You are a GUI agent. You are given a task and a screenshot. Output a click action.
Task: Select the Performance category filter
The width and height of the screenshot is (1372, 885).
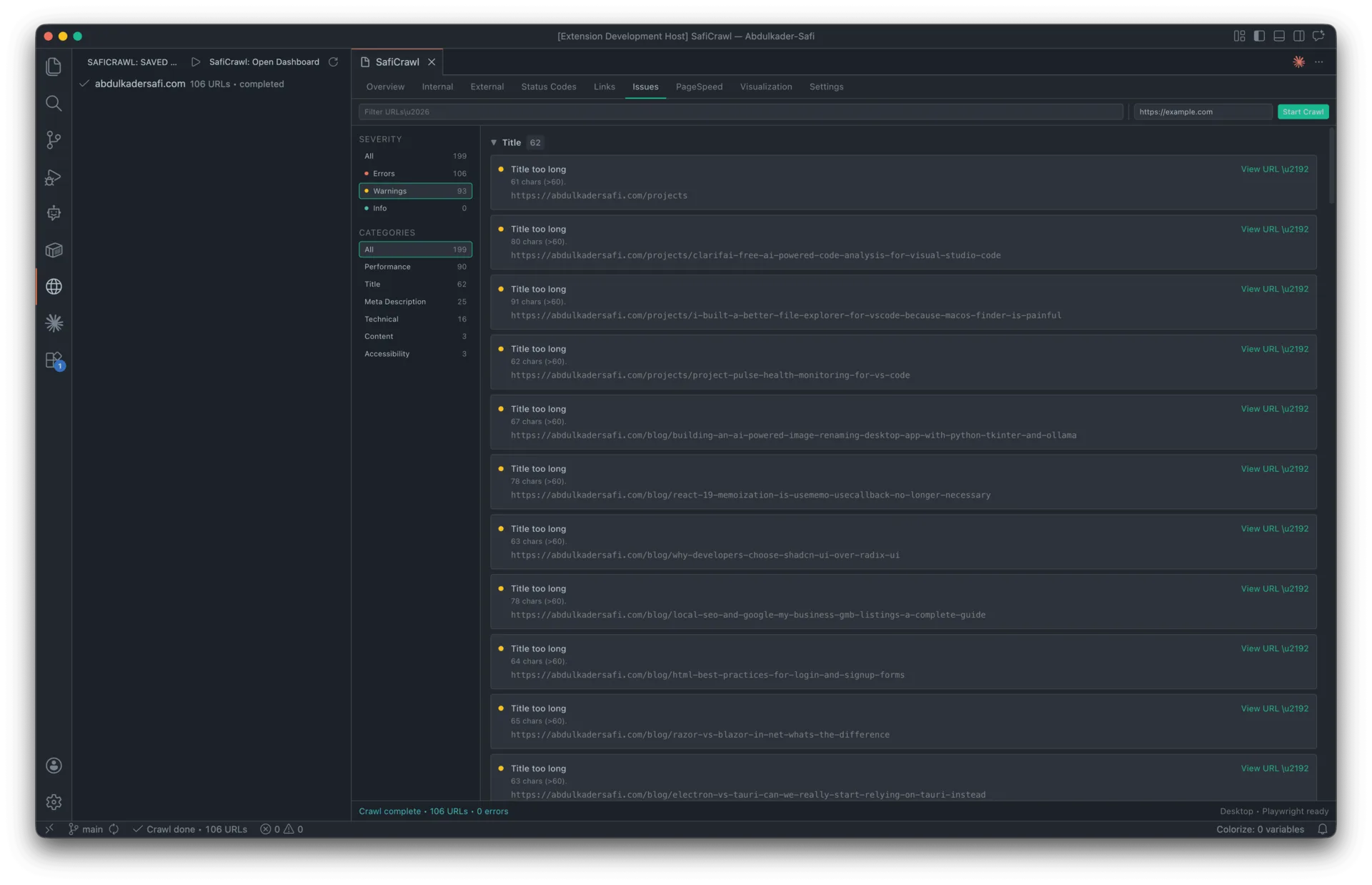415,267
